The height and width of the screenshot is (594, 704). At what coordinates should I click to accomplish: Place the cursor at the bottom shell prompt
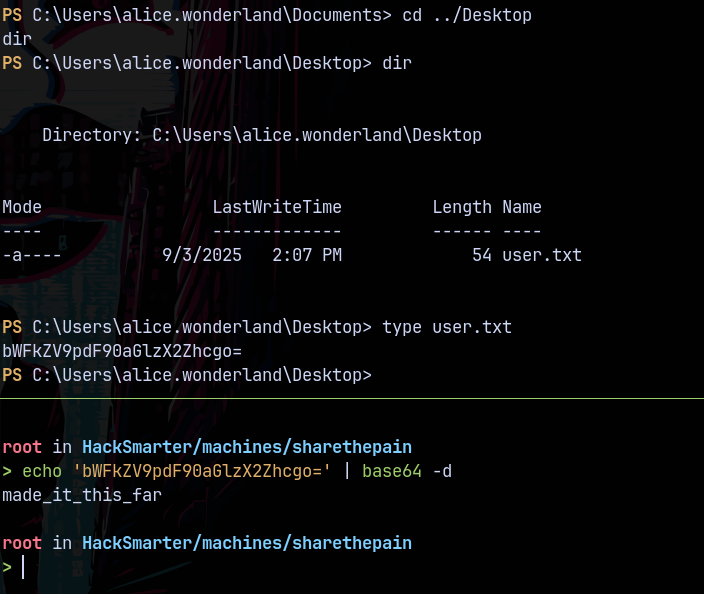[22, 567]
